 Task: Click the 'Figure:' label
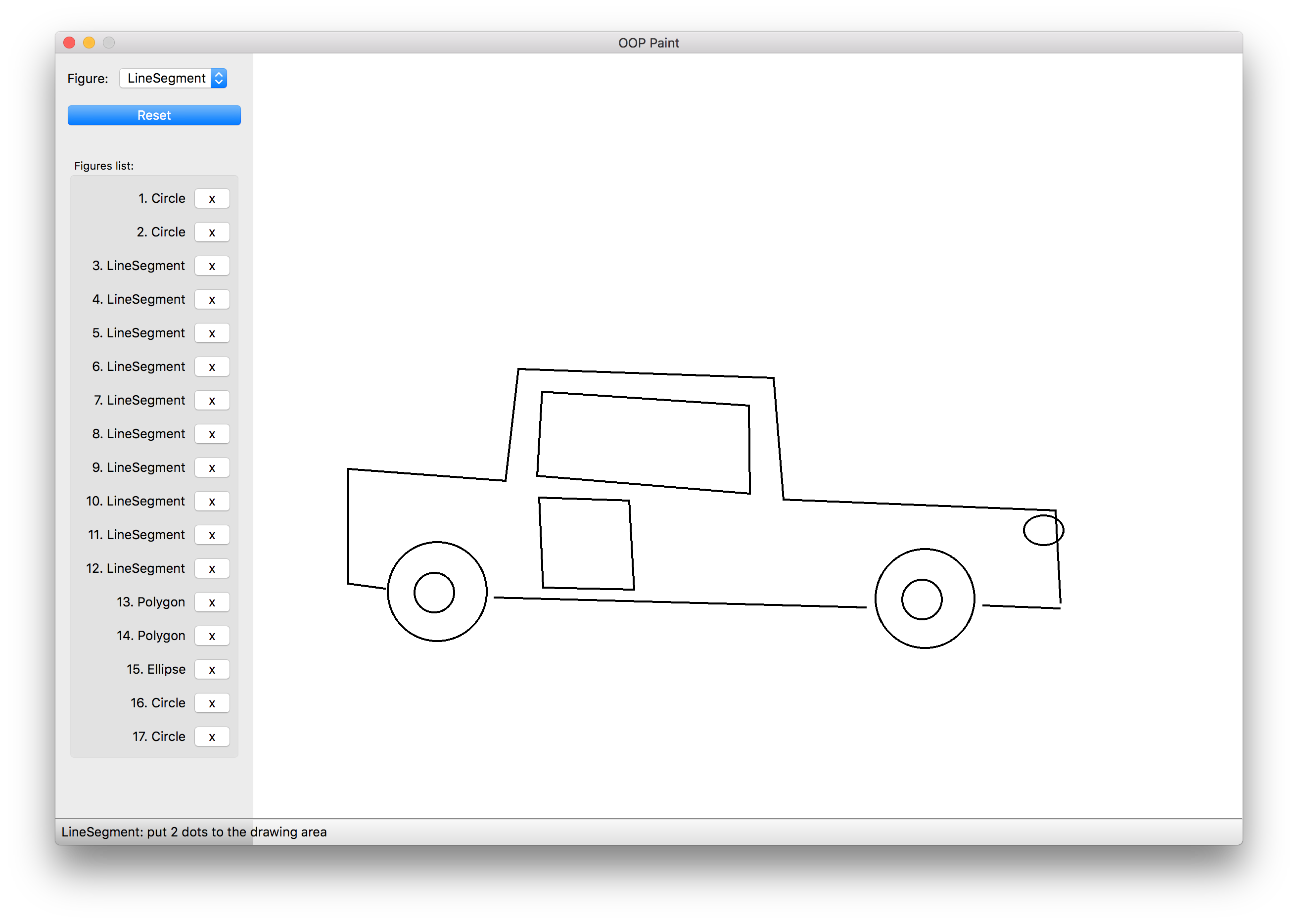pyautogui.click(x=88, y=79)
